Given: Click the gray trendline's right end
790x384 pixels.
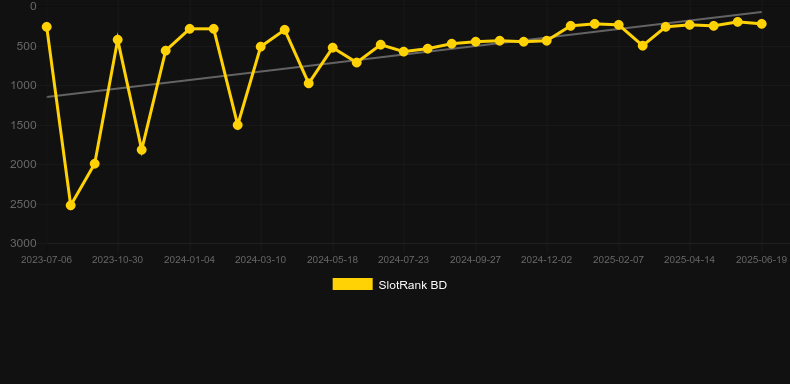Looking at the screenshot, I should coord(761,12).
